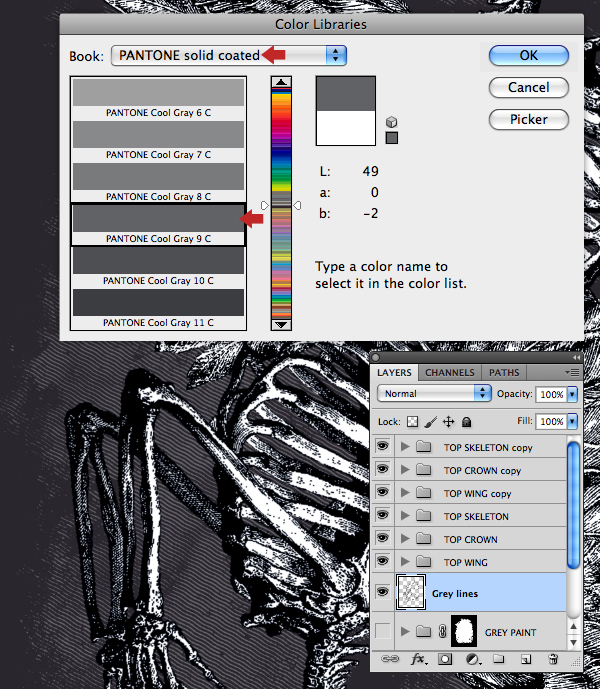600x689 pixels.
Task: Click the TOP SKELETON copy folder icon
Action: (423, 446)
